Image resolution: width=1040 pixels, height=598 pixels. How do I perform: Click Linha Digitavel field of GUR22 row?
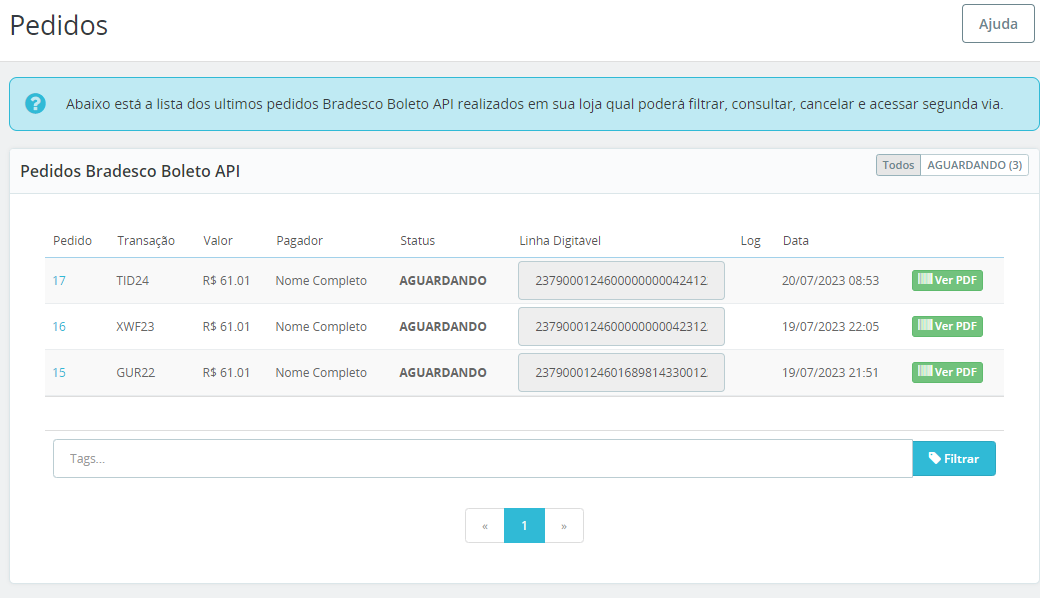(621, 373)
